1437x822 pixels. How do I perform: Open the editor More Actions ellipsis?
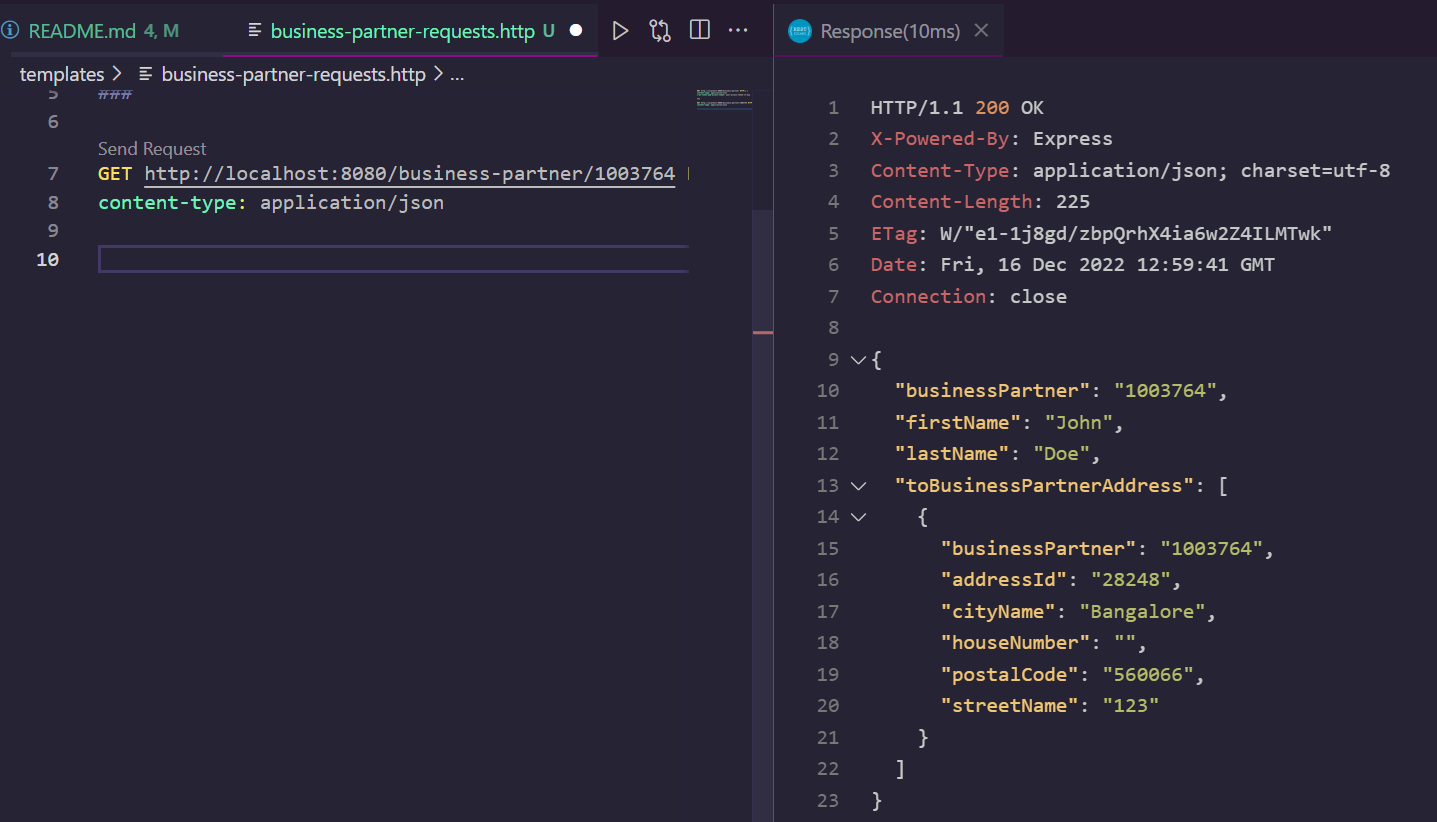(x=738, y=31)
